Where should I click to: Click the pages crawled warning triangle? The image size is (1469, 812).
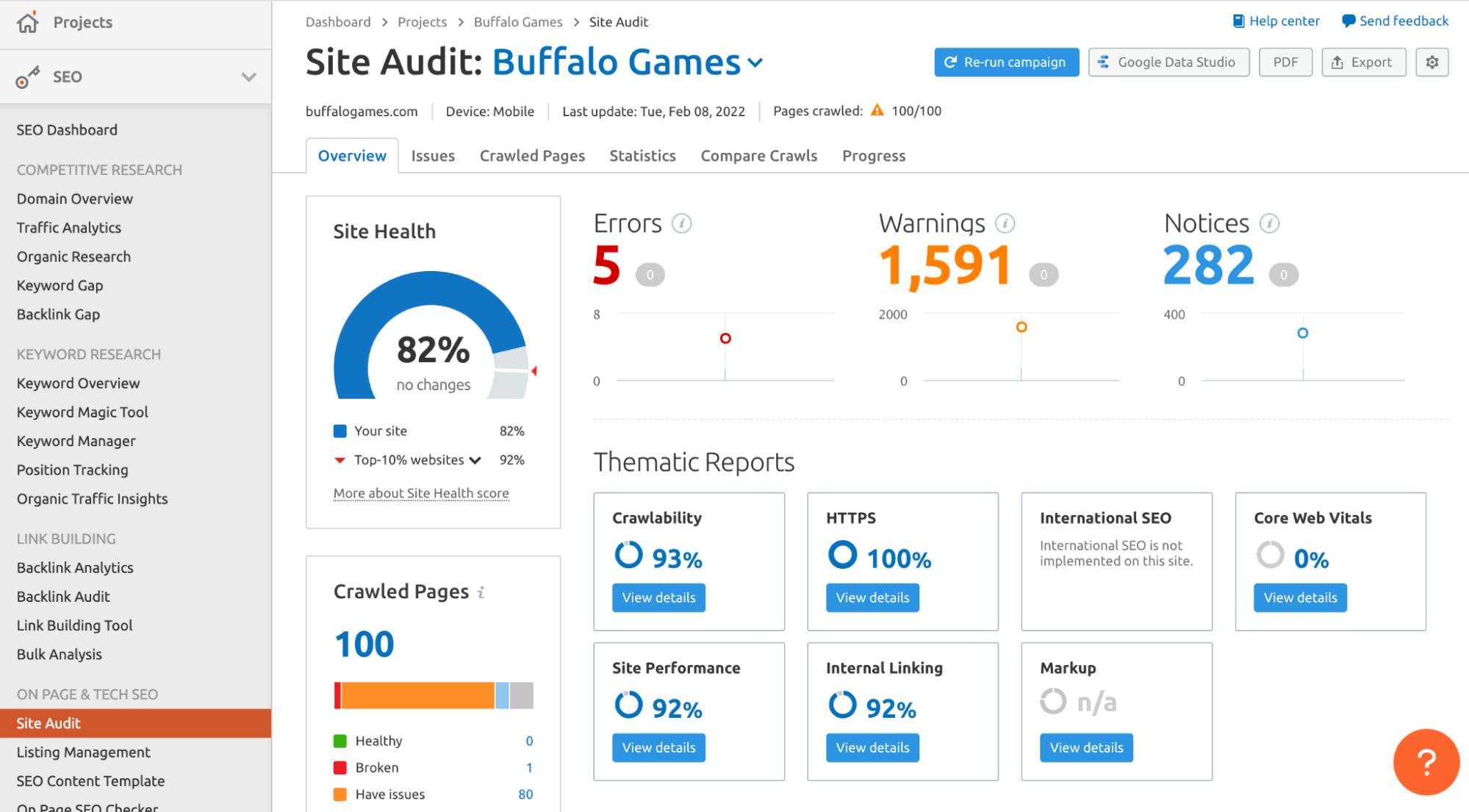point(877,110)
